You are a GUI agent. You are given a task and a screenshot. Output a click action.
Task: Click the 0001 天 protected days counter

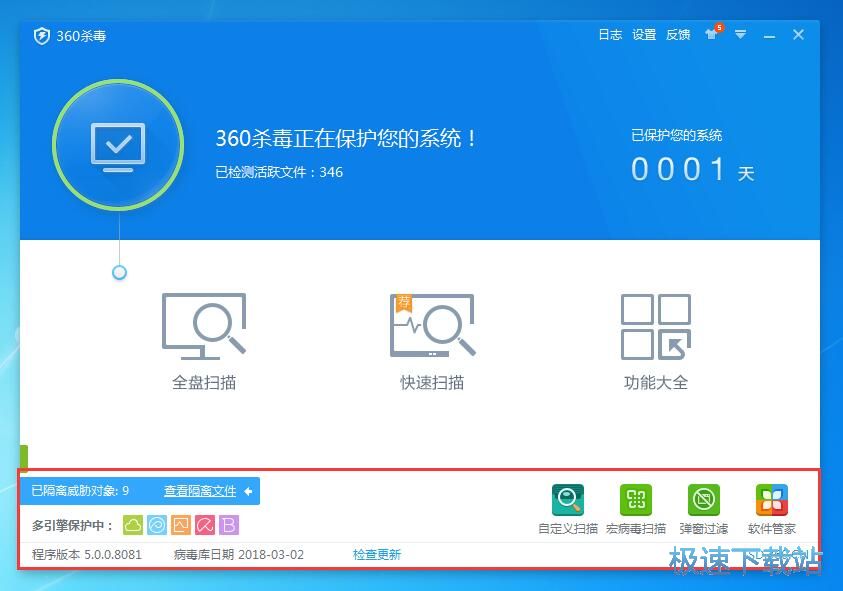point(693,169)
